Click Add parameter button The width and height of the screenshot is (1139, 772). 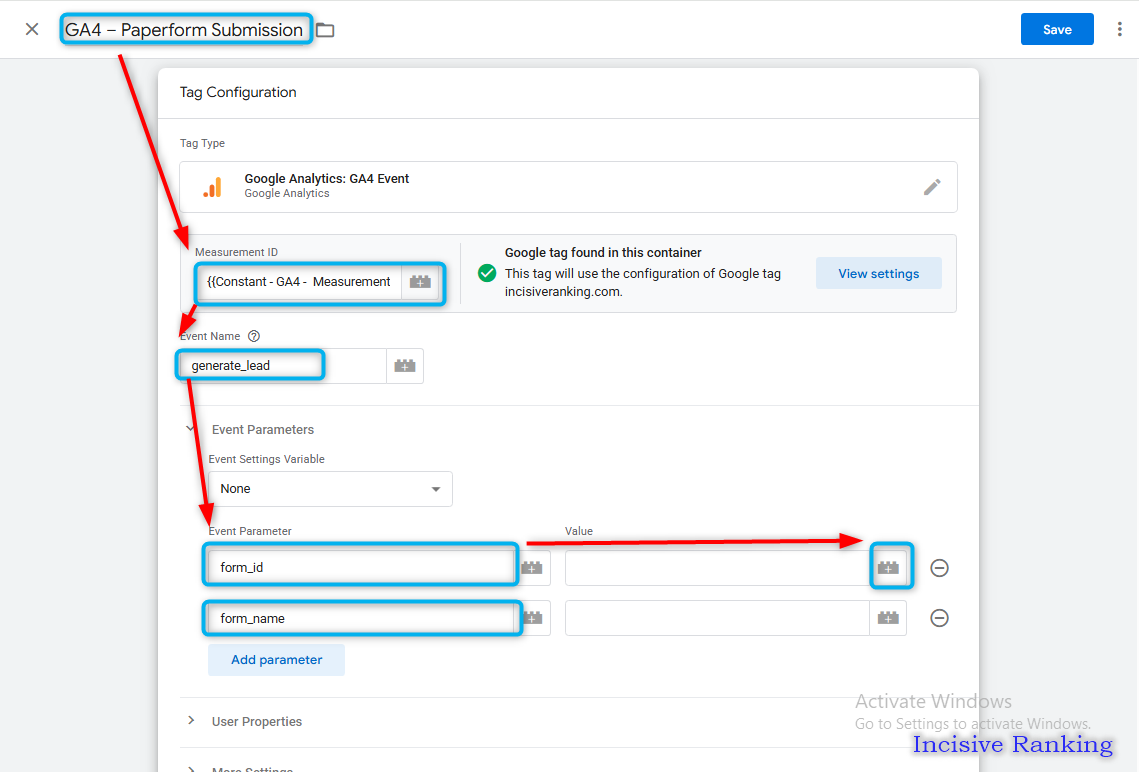276,659
